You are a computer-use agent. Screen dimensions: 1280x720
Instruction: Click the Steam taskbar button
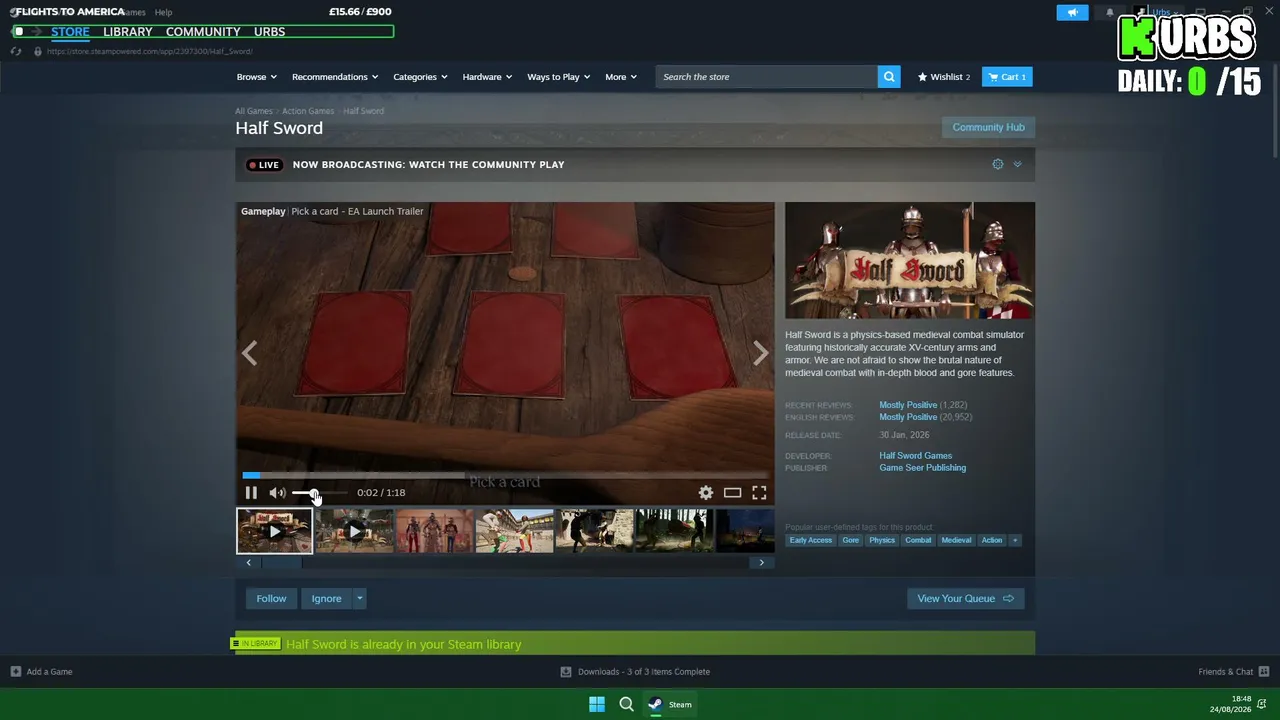point(669,704)
